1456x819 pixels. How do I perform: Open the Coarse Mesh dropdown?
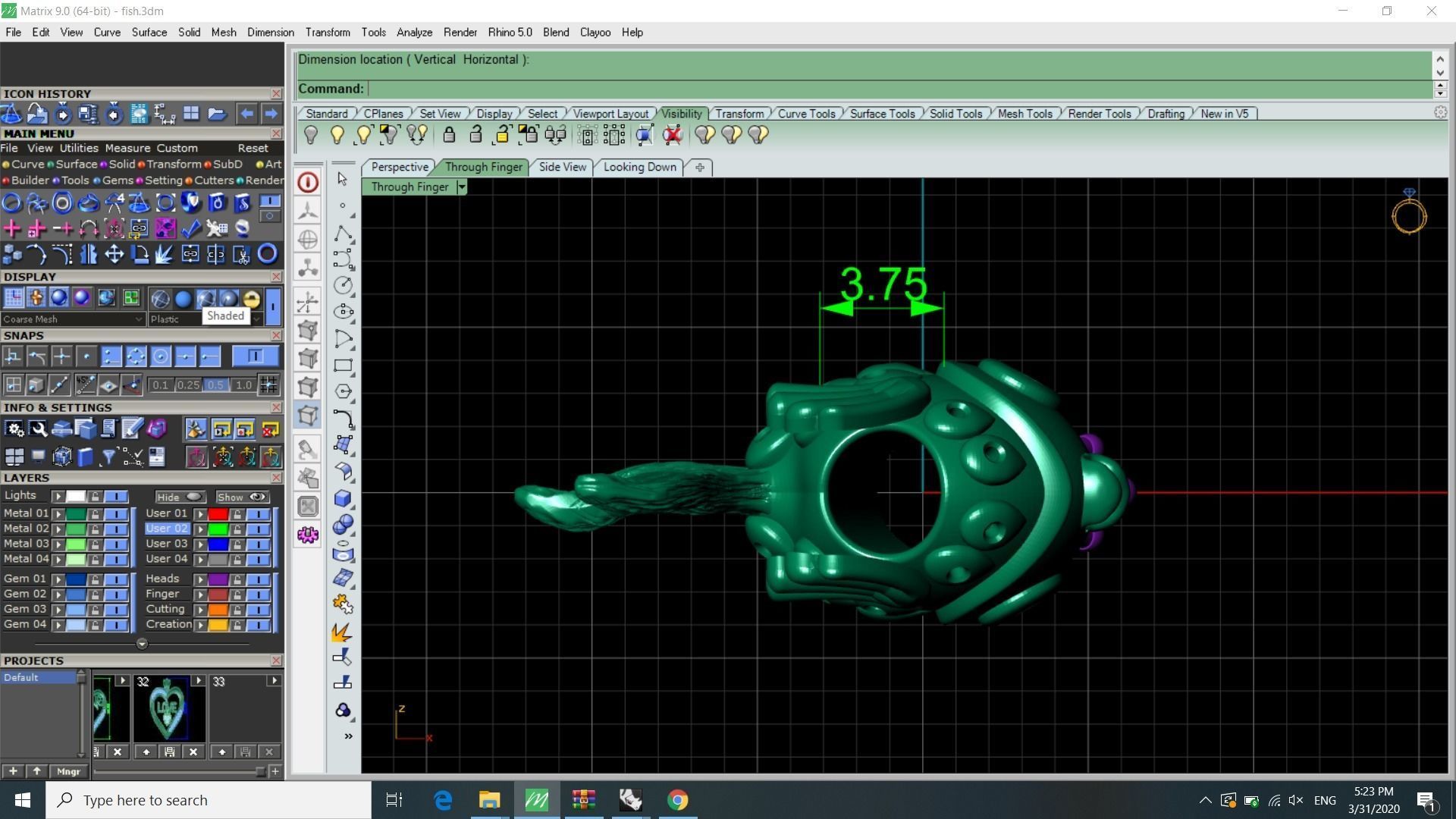(73, 319)
